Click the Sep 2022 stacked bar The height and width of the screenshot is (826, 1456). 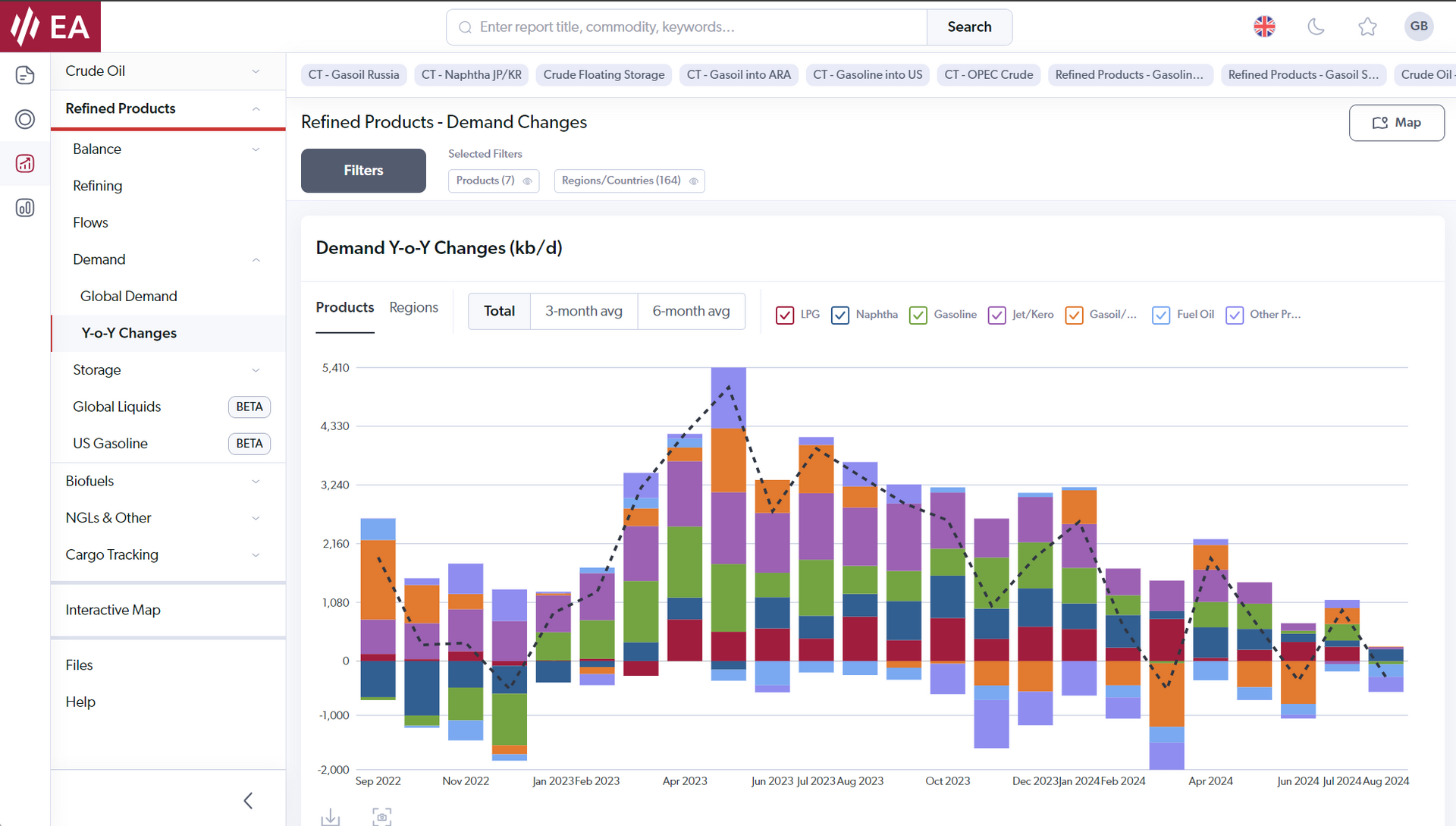pos(378,609)
